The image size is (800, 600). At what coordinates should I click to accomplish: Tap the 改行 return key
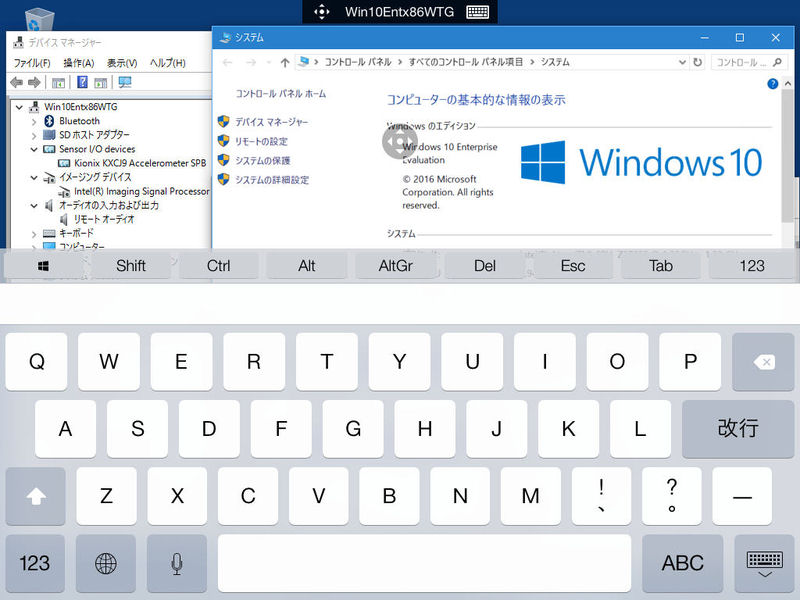(x=738, y=429)
